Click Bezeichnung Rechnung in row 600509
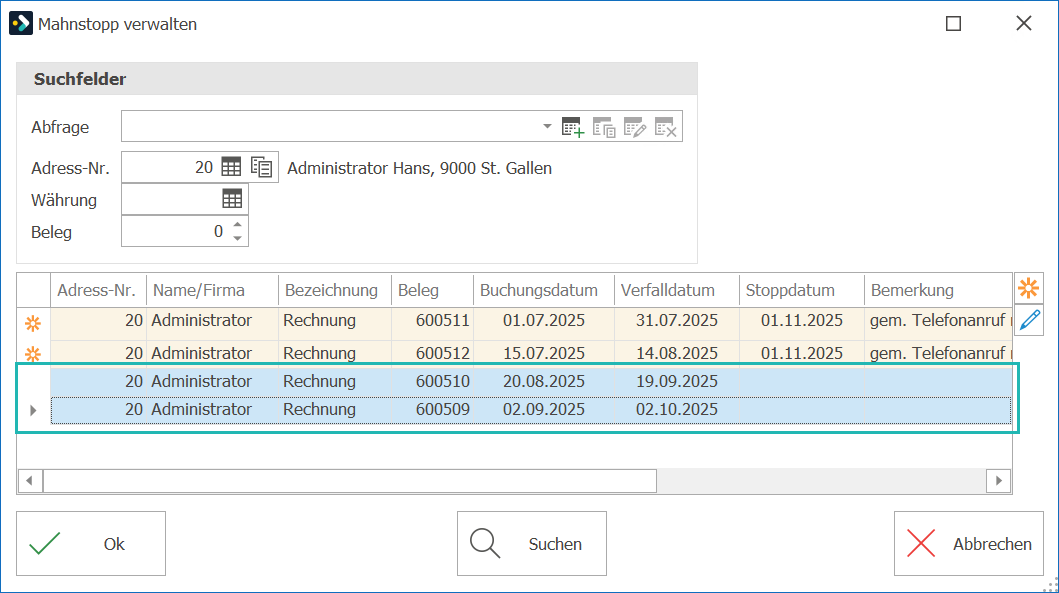This screenshot has width=1059, height=593. [335, 409]
